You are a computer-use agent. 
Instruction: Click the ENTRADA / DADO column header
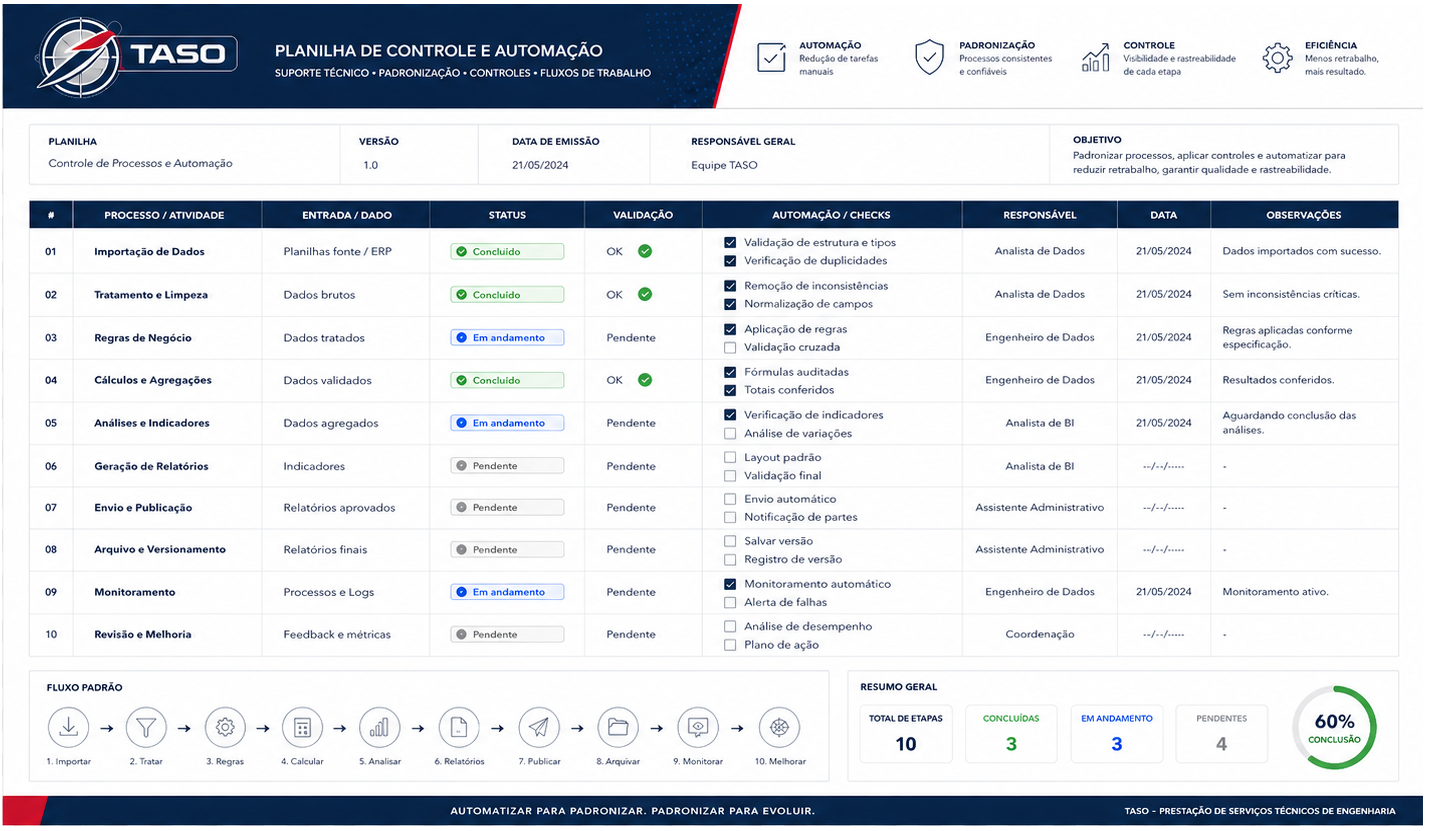point(347,215)
